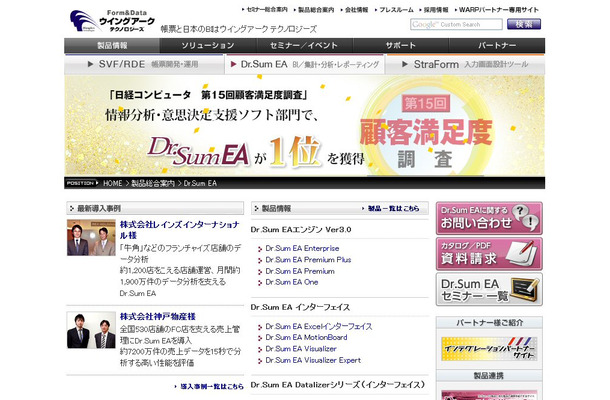Open the 株式会社神戸物産様 case link
Viewport: 610px width, 400px height.
coord(158,316)
